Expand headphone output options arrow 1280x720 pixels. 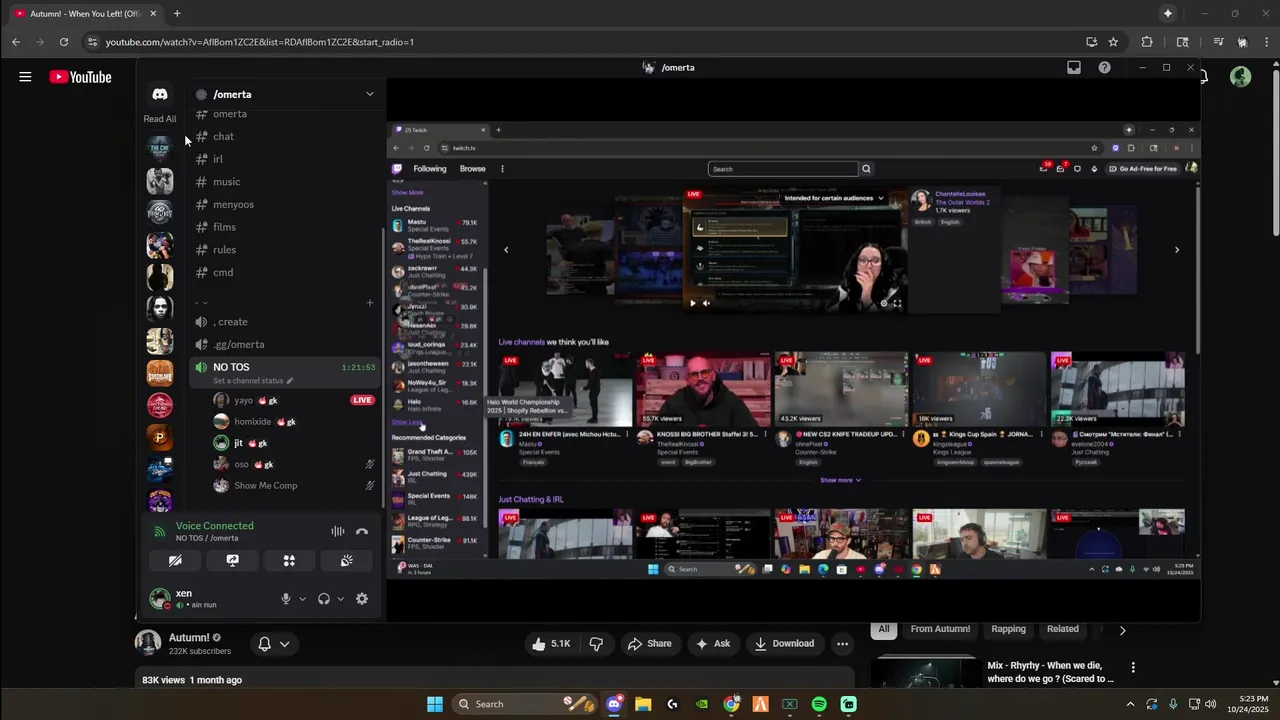340,599
